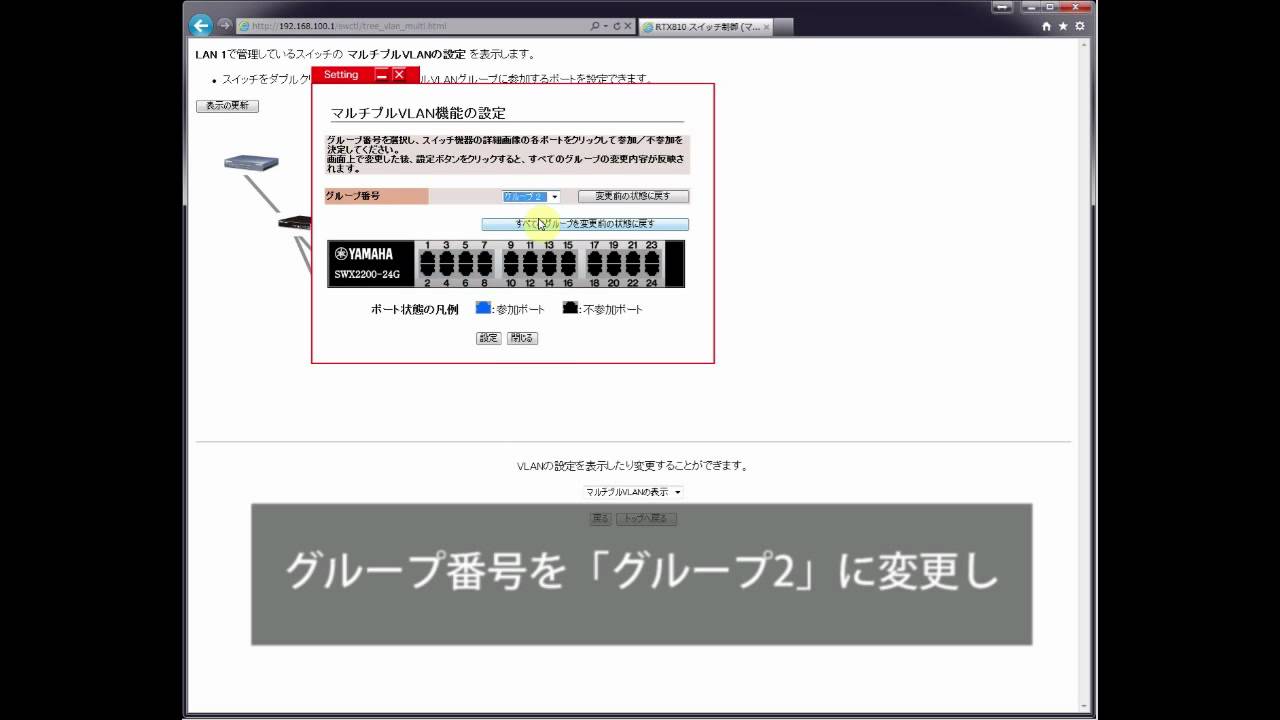Open the browser Tools gear icon
1280x720 pixels.
pyautogui.click(x=1079, y=26)
